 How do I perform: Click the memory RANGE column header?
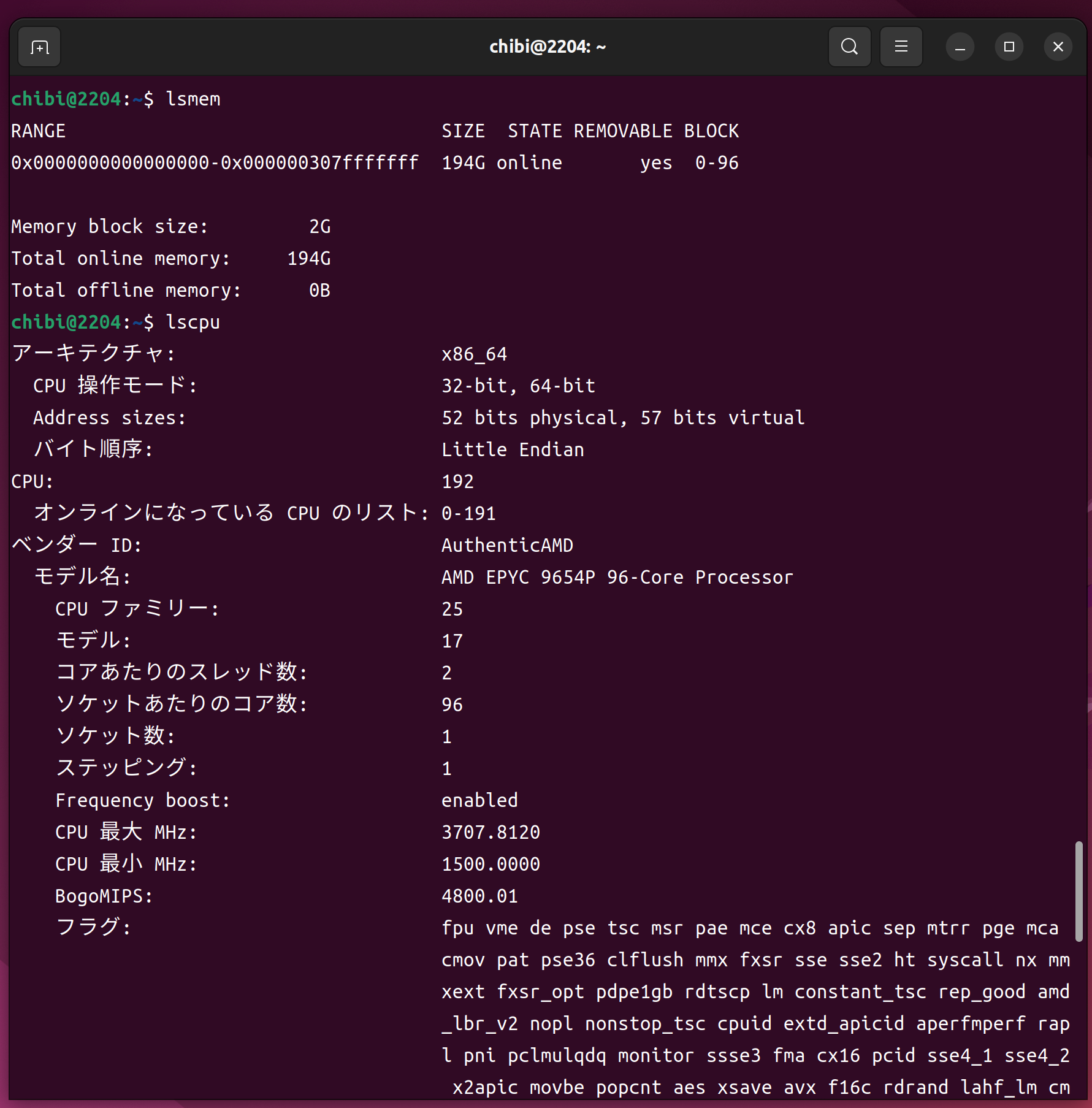[x=38, y=131]
